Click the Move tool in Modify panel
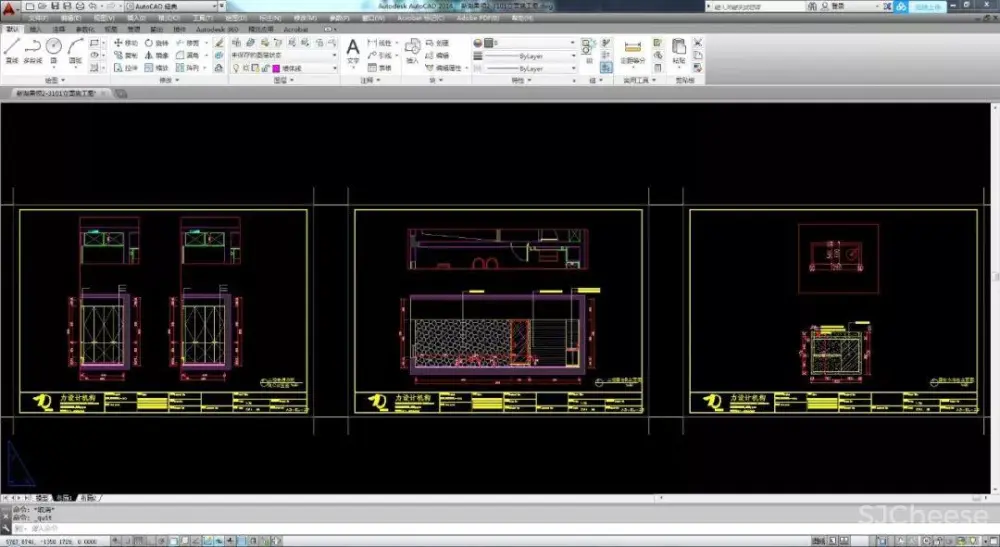This screenshot has height=547, width=1000. pyautogui.click(x=127, y=43)
